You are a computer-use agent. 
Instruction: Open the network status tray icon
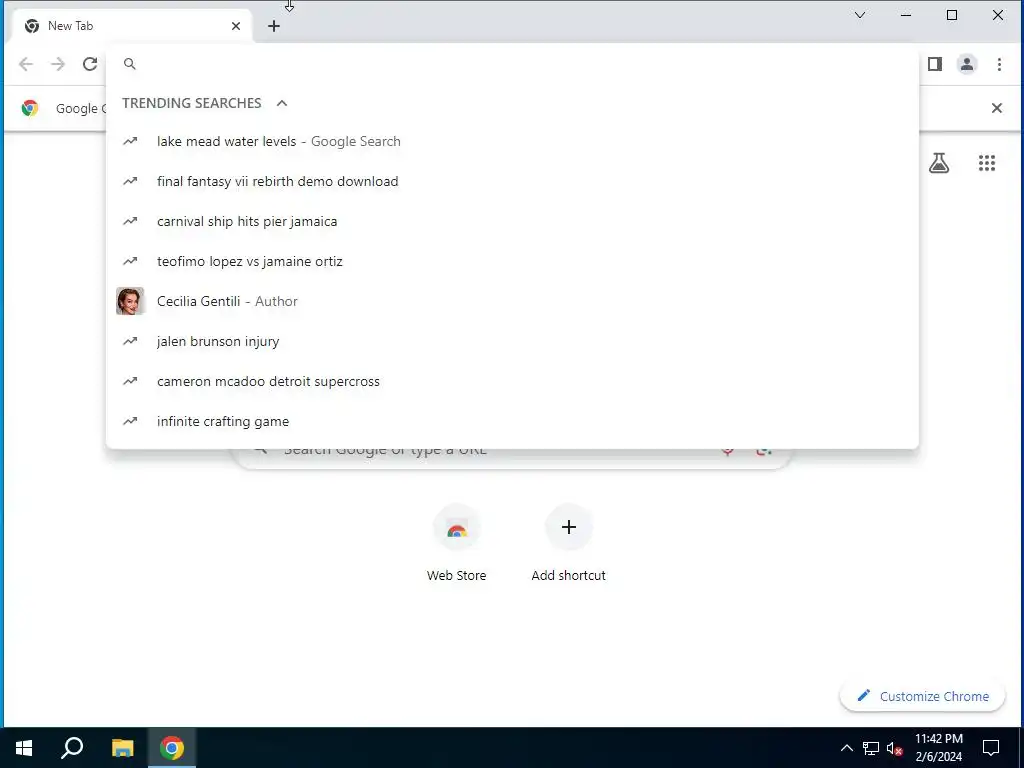click(871, 748)
